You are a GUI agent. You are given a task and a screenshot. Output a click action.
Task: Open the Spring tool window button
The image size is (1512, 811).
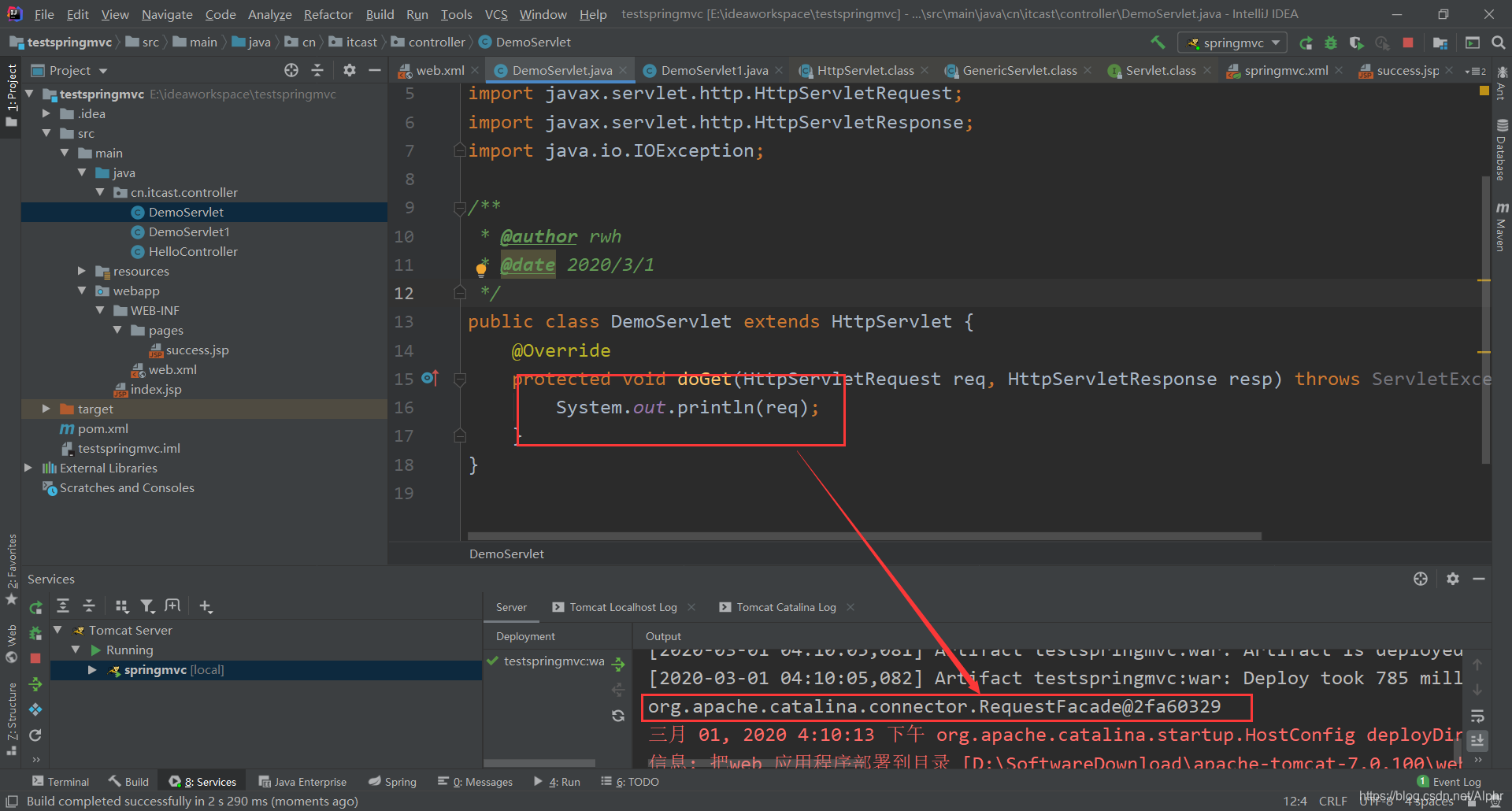[x=392, y=782]
